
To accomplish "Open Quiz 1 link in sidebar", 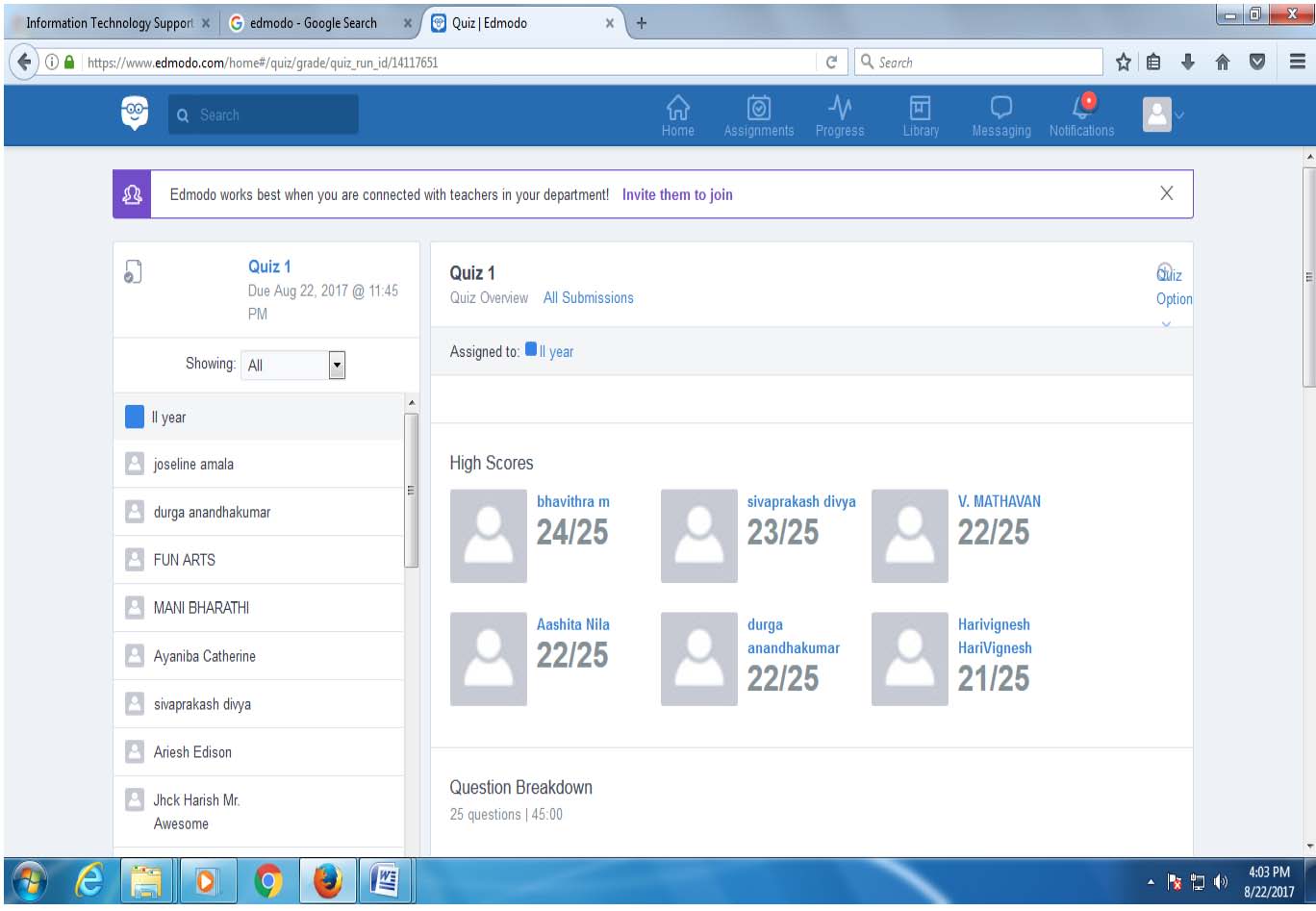I will (269, 266).
